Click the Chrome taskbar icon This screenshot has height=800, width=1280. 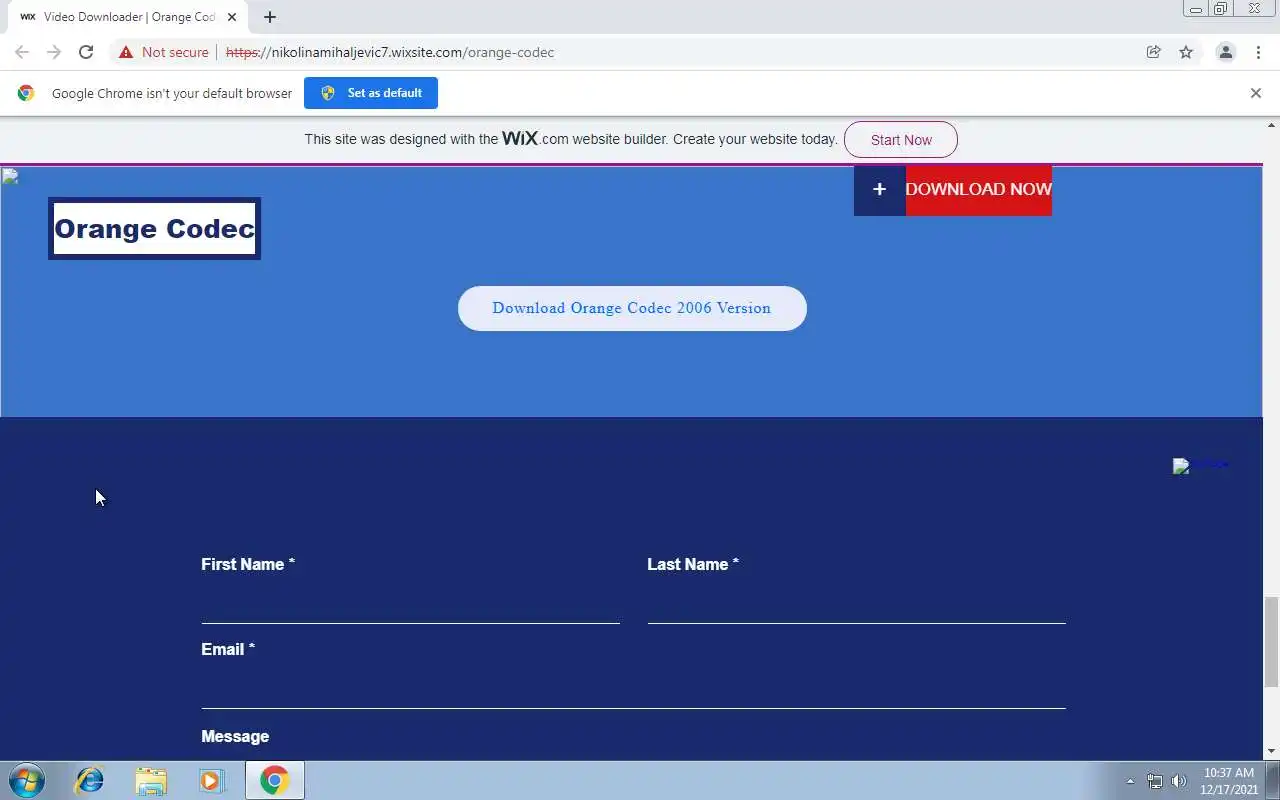click(275, 780)
